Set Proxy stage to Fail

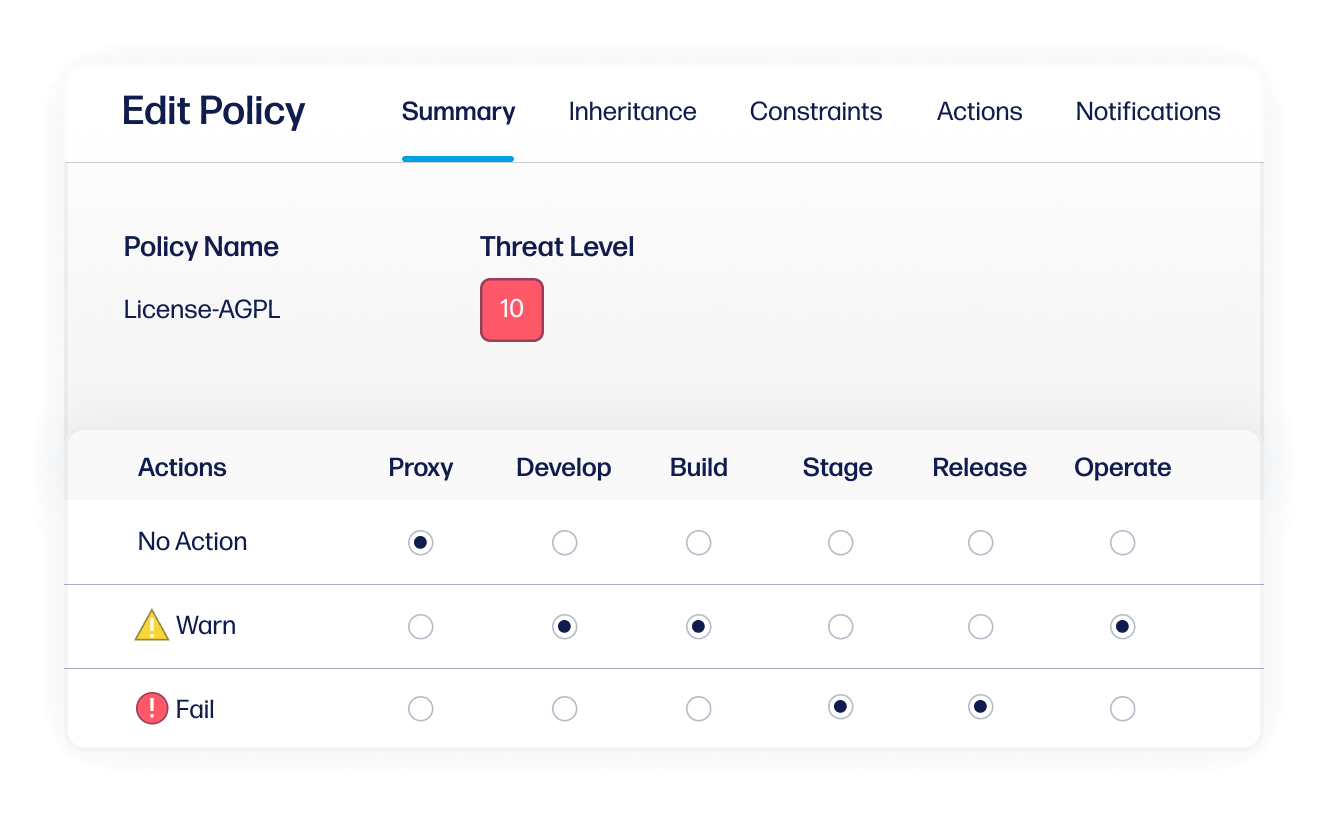click(x=421, y=709)
